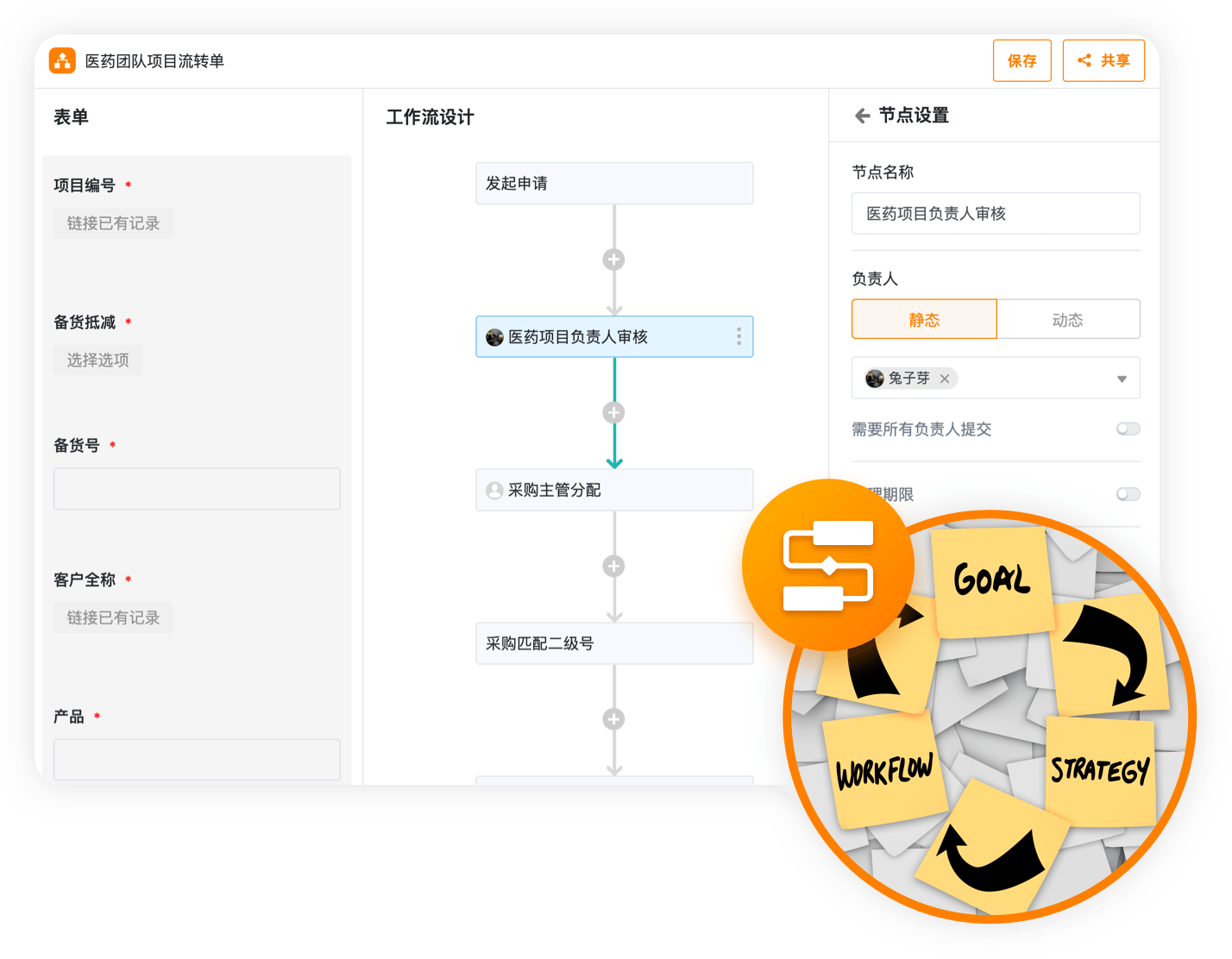Remove 兔子芽 with the x icon
This screenshot has height=959, width=1232.
coord(945,379)
